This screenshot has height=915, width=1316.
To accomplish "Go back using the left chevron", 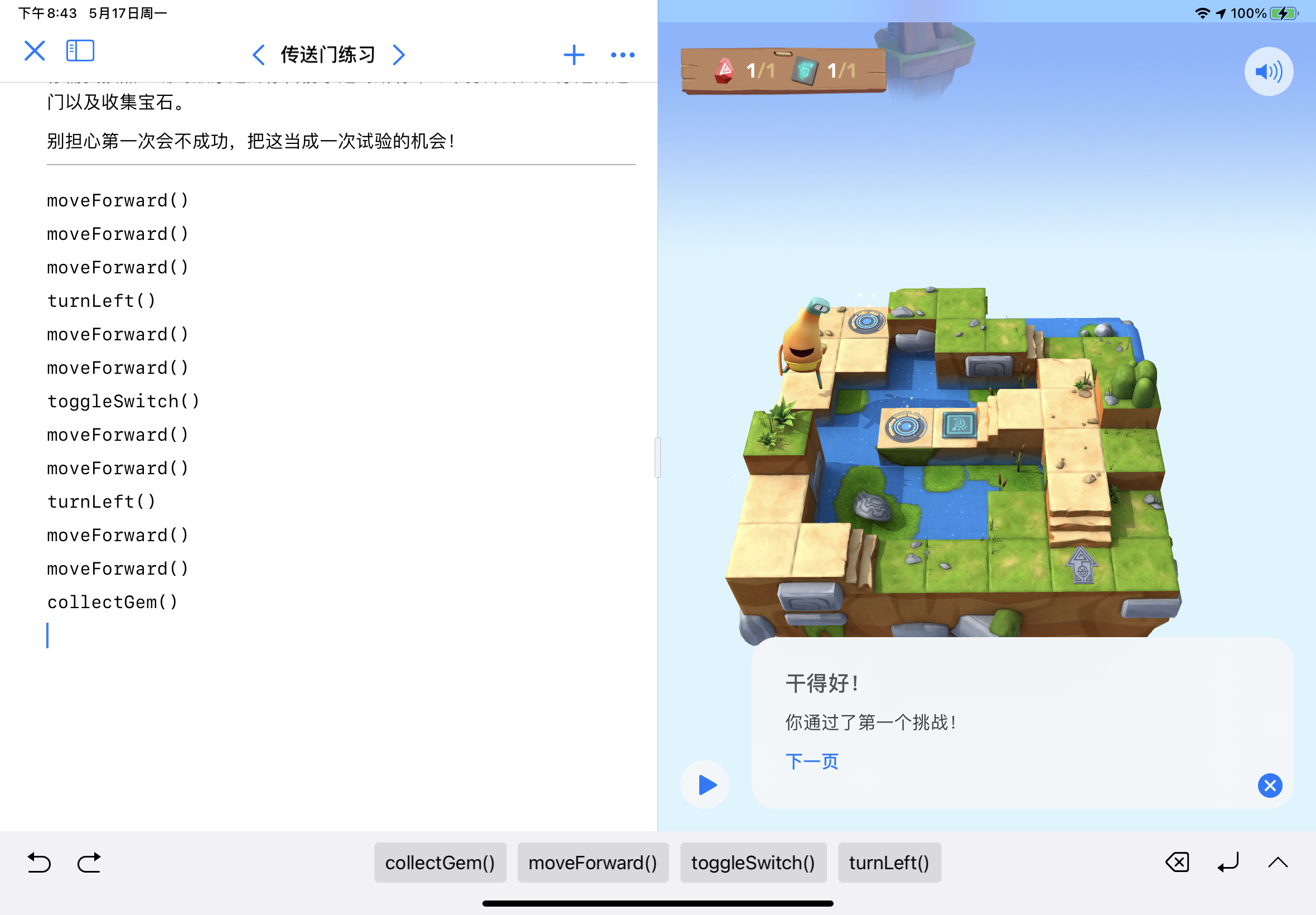I will tap(258, 55).
